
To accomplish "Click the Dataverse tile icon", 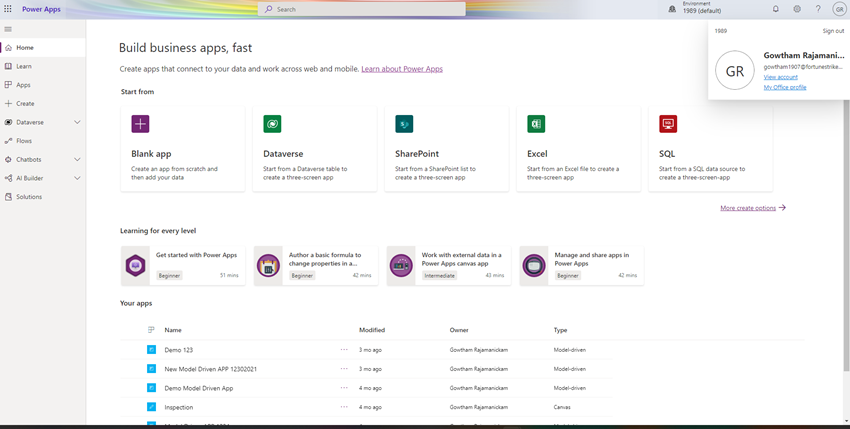I will [272, 124].
